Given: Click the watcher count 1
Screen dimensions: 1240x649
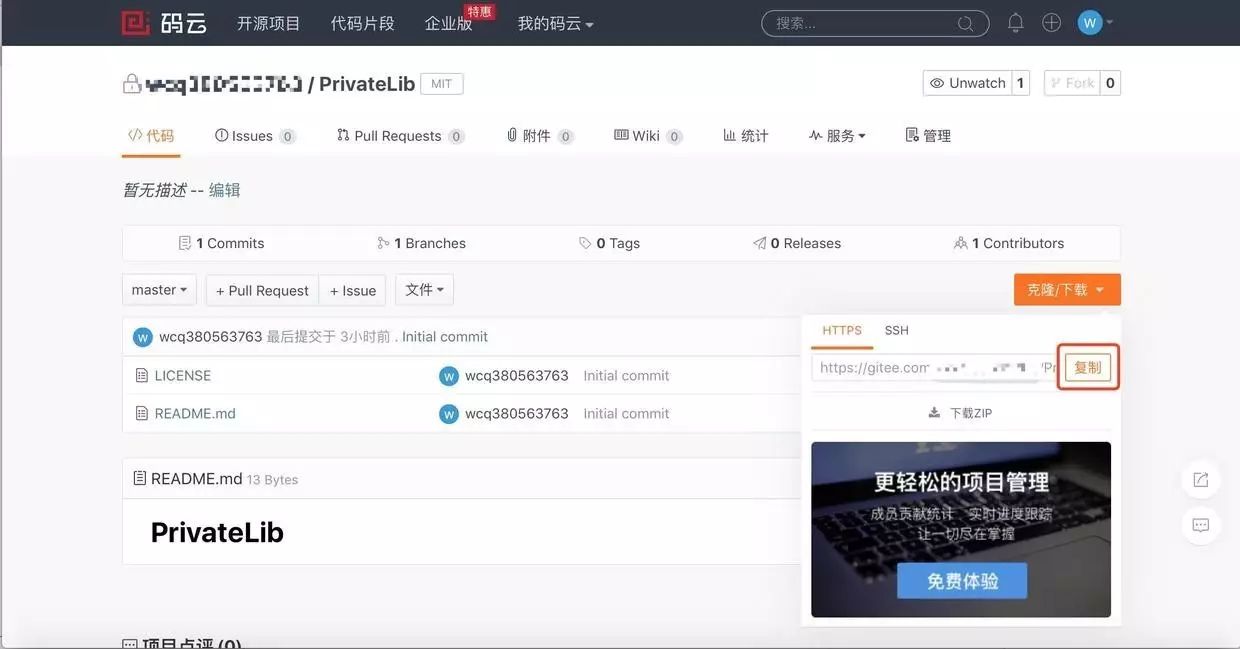Looking at the screenshot, I should (1021, 83).
